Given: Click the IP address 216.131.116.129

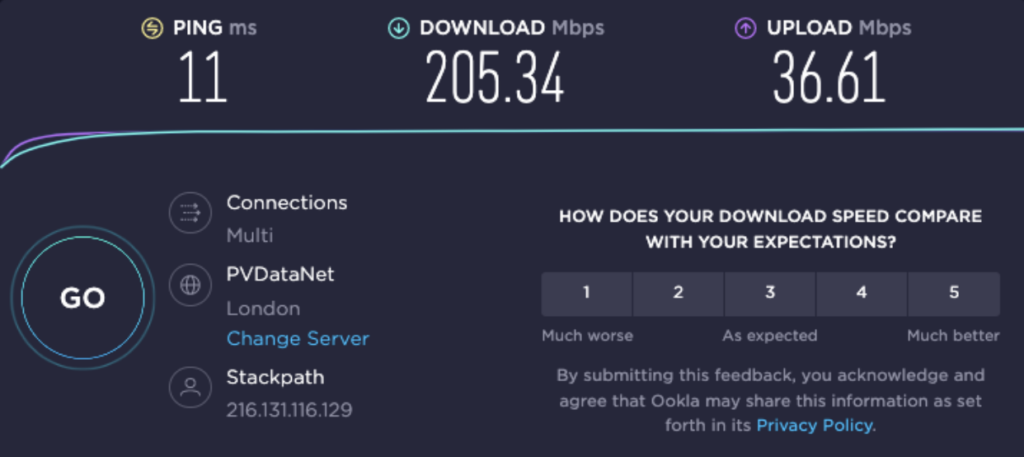Looking at the screenshot, I should [x=289, y=410].
